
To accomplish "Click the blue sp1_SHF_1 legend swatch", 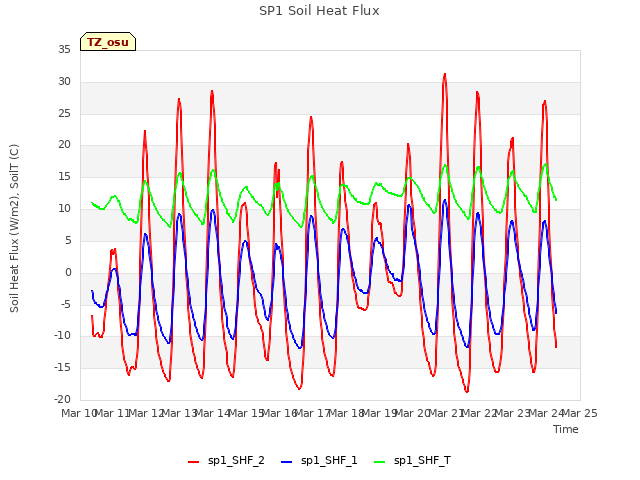I will (x=287, y=462).
